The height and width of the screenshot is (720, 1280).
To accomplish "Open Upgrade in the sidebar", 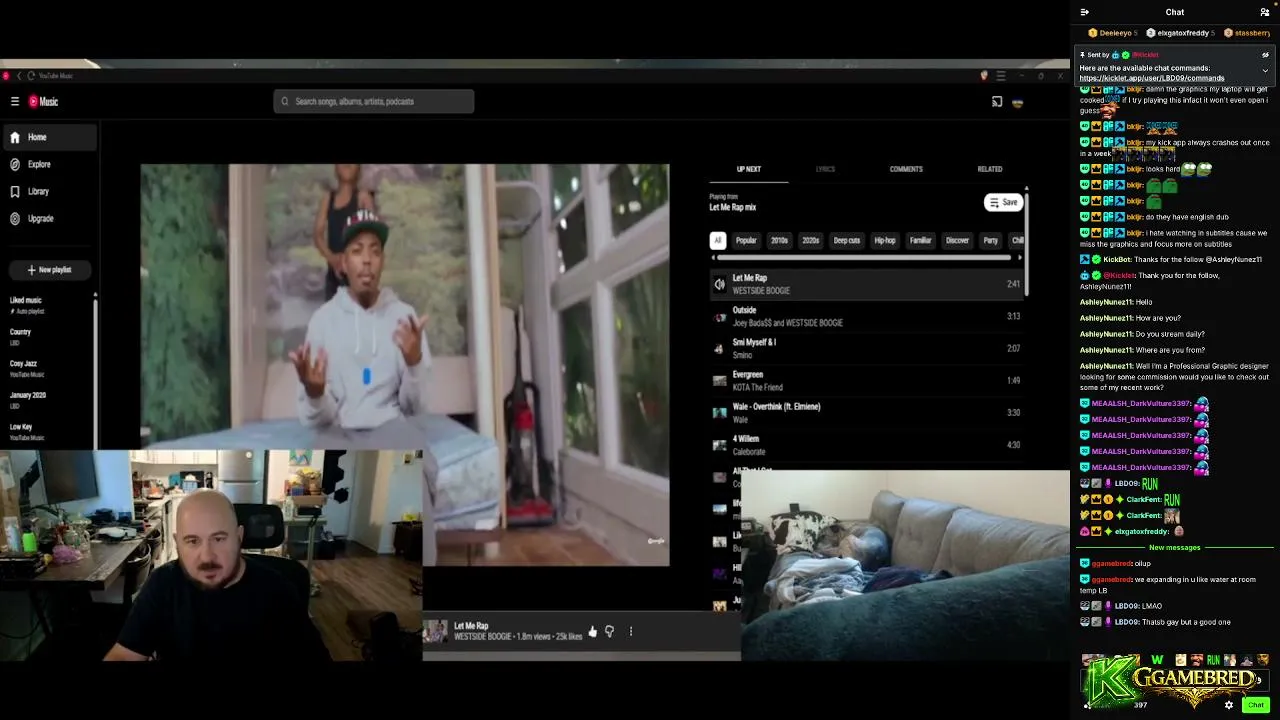I will point(48,218).
